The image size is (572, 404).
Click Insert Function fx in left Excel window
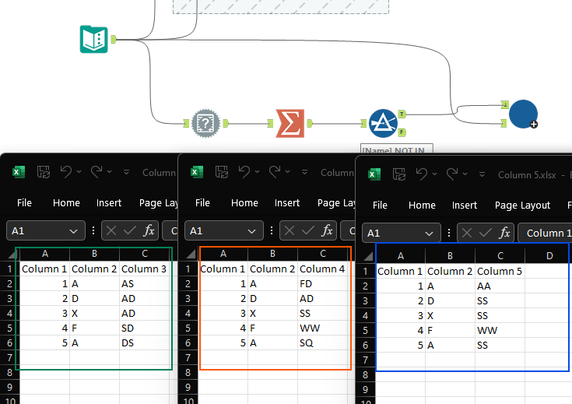click(x=149, y=231)
